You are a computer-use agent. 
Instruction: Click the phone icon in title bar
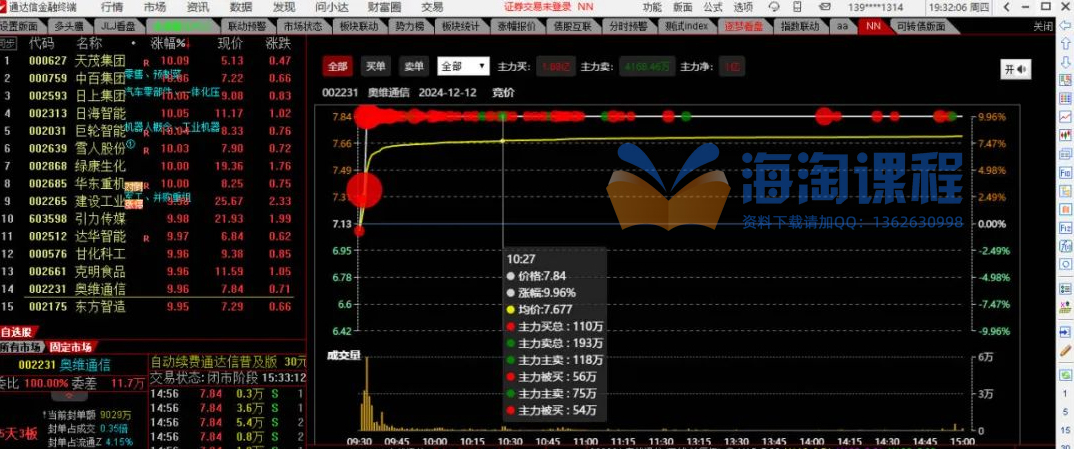coord(797,7)
